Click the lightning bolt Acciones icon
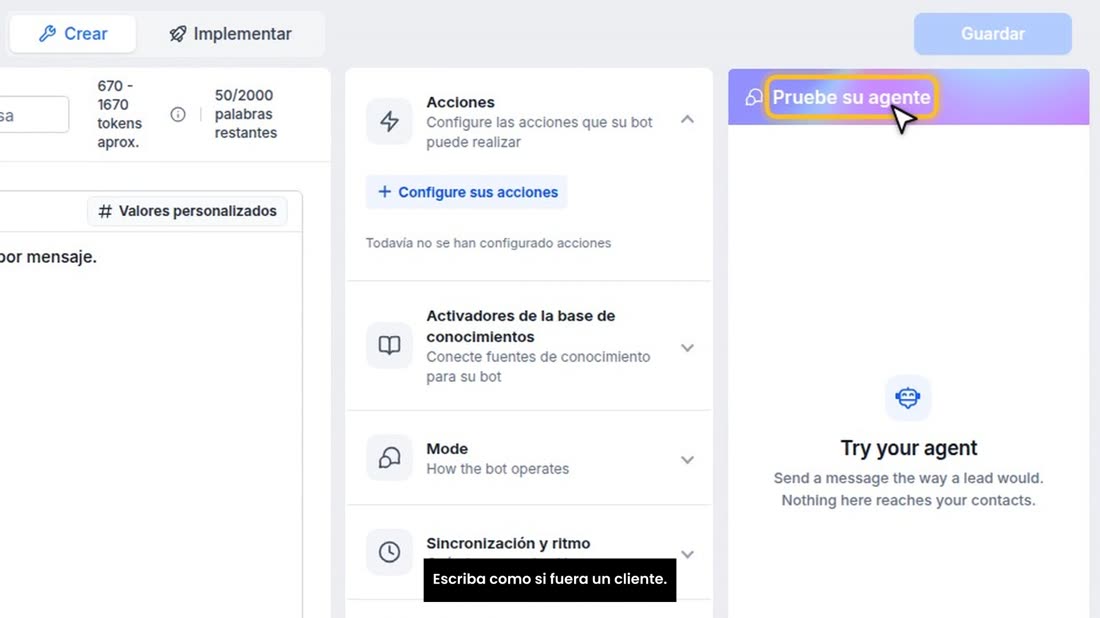This screenshot has width=1100, height=618. point(389,121)
